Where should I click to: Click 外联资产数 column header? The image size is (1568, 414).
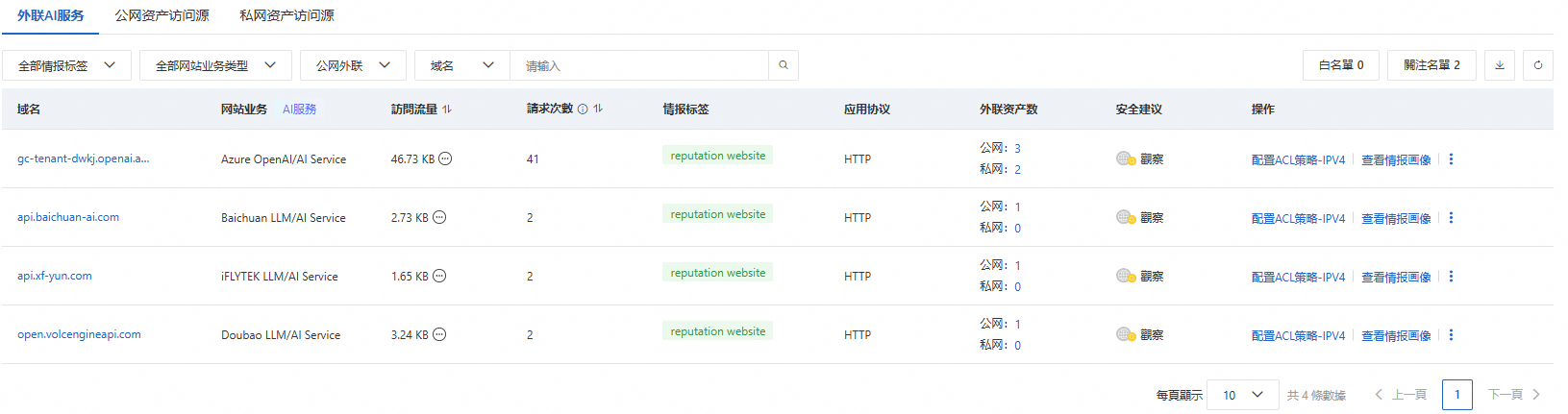point(1008,110)
